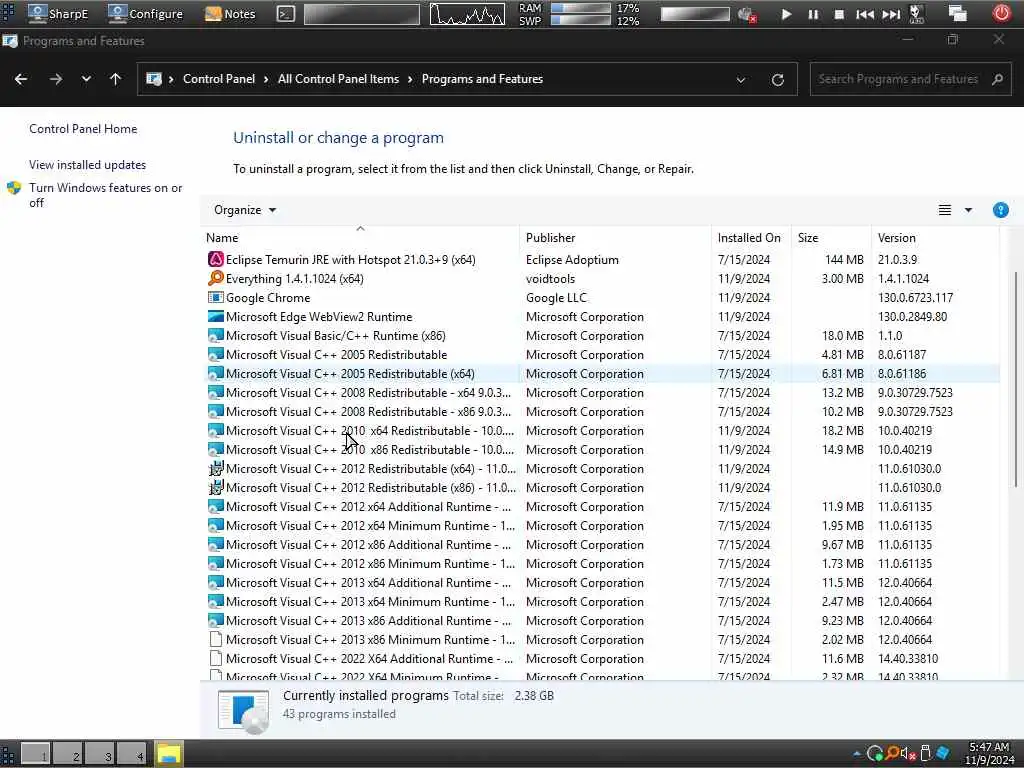Start playback with the Play button
The height and width of the screenshot is (768, 1024).
[786, 14]
